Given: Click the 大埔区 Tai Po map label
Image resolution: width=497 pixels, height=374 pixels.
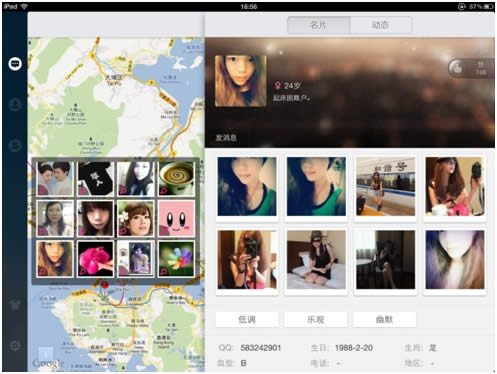Looking at the screenshot, I should [x=114, y=80].
